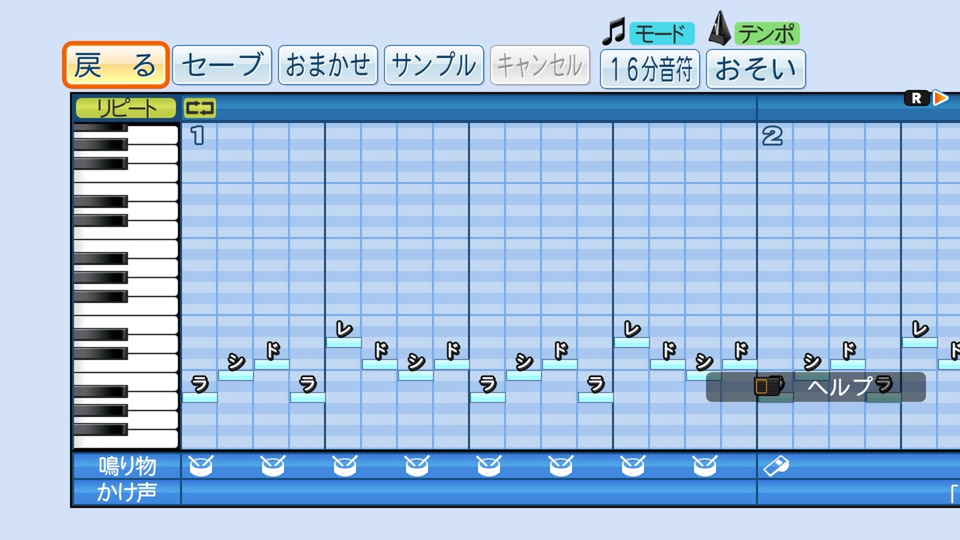Select the rightmost レ note in measure 2
960x540 pixels.
point(920,342)
